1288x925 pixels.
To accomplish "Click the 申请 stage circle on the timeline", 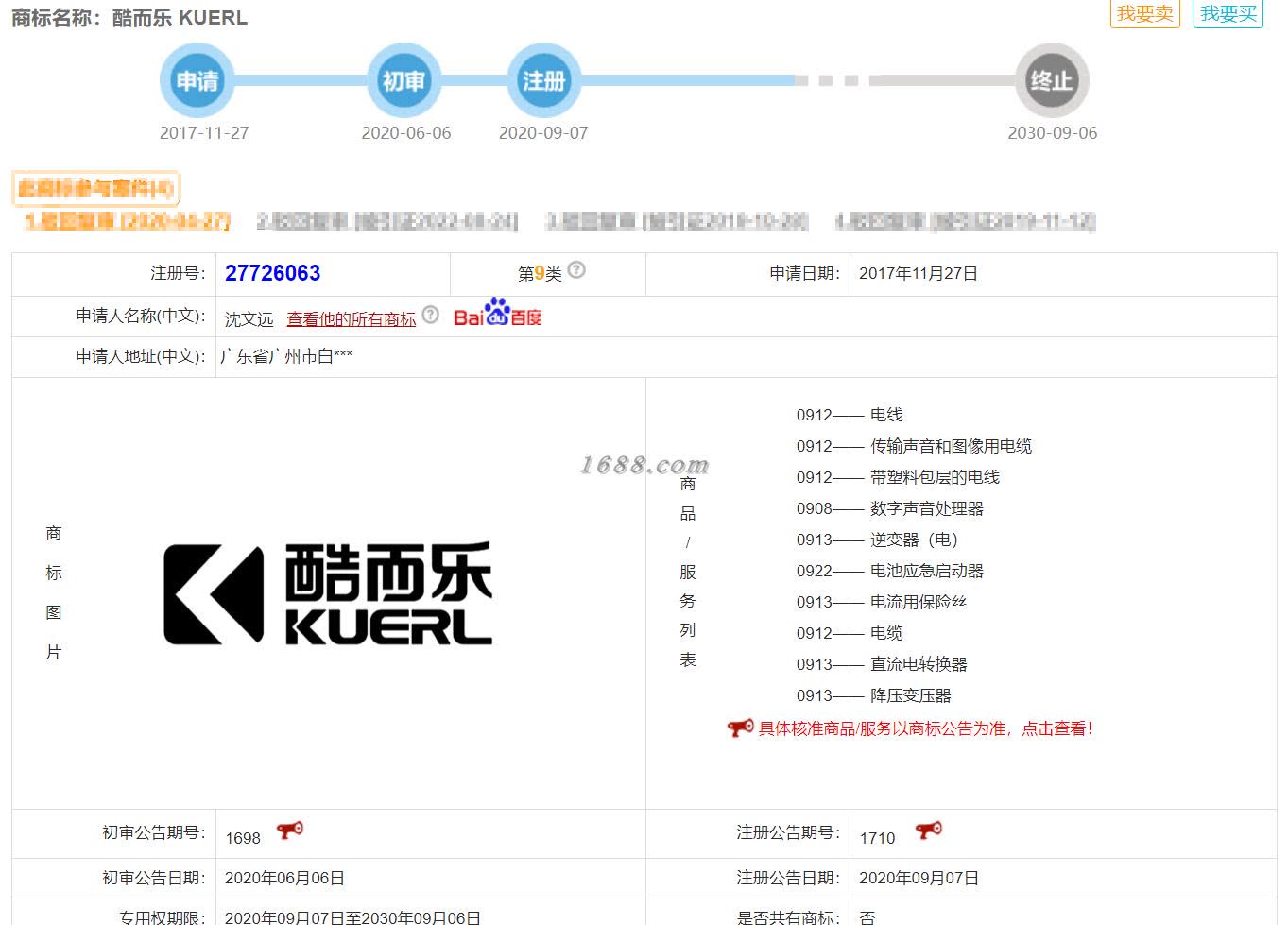I will pos(197,80).
